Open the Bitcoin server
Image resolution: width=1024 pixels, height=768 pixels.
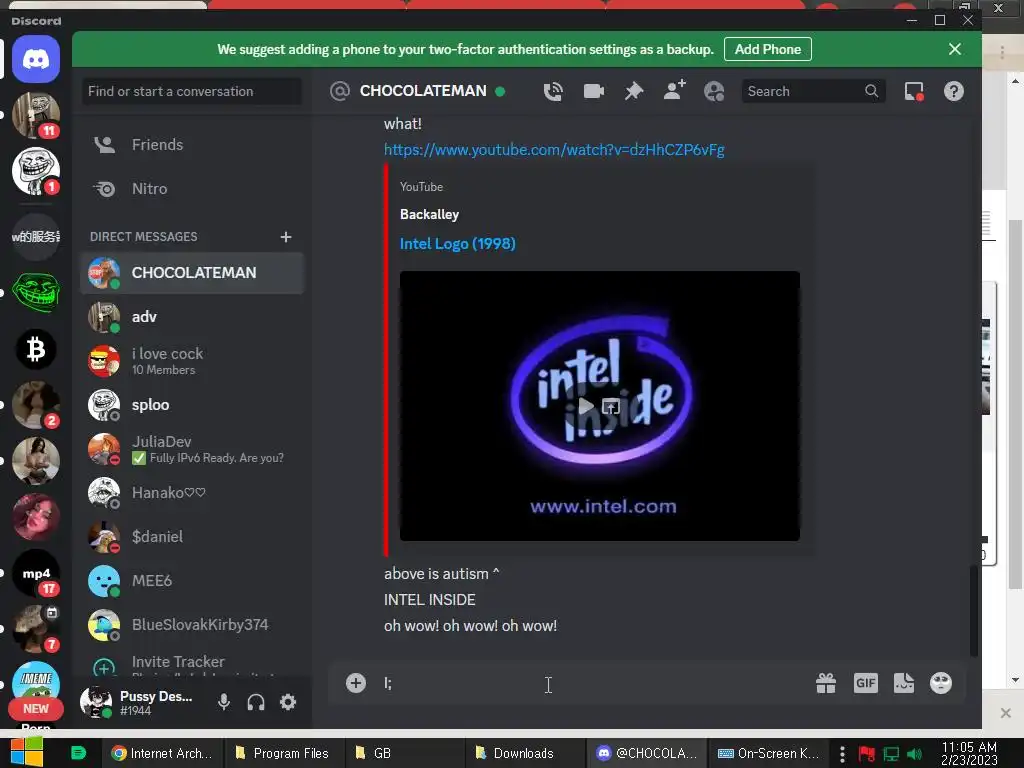click(x=36, y=349)
